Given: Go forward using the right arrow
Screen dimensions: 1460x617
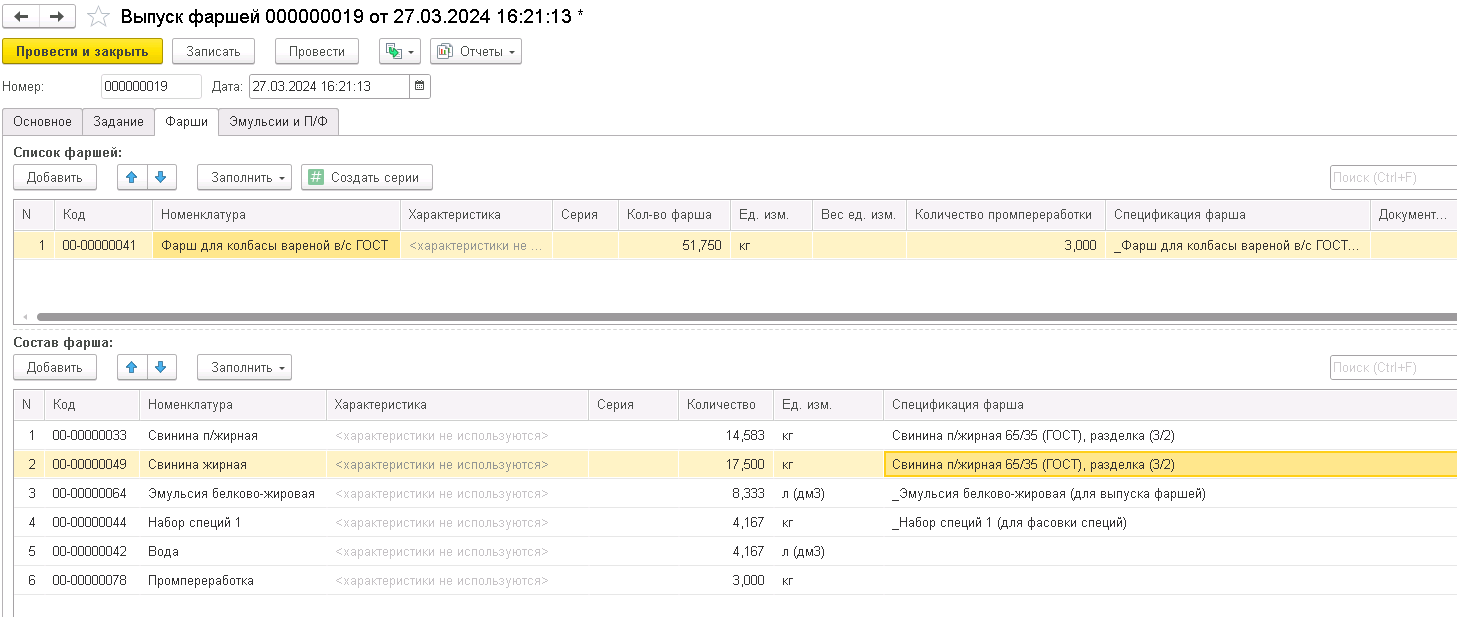Looking at the screenshot, I should pyautogui.click(x=57, y=17).
